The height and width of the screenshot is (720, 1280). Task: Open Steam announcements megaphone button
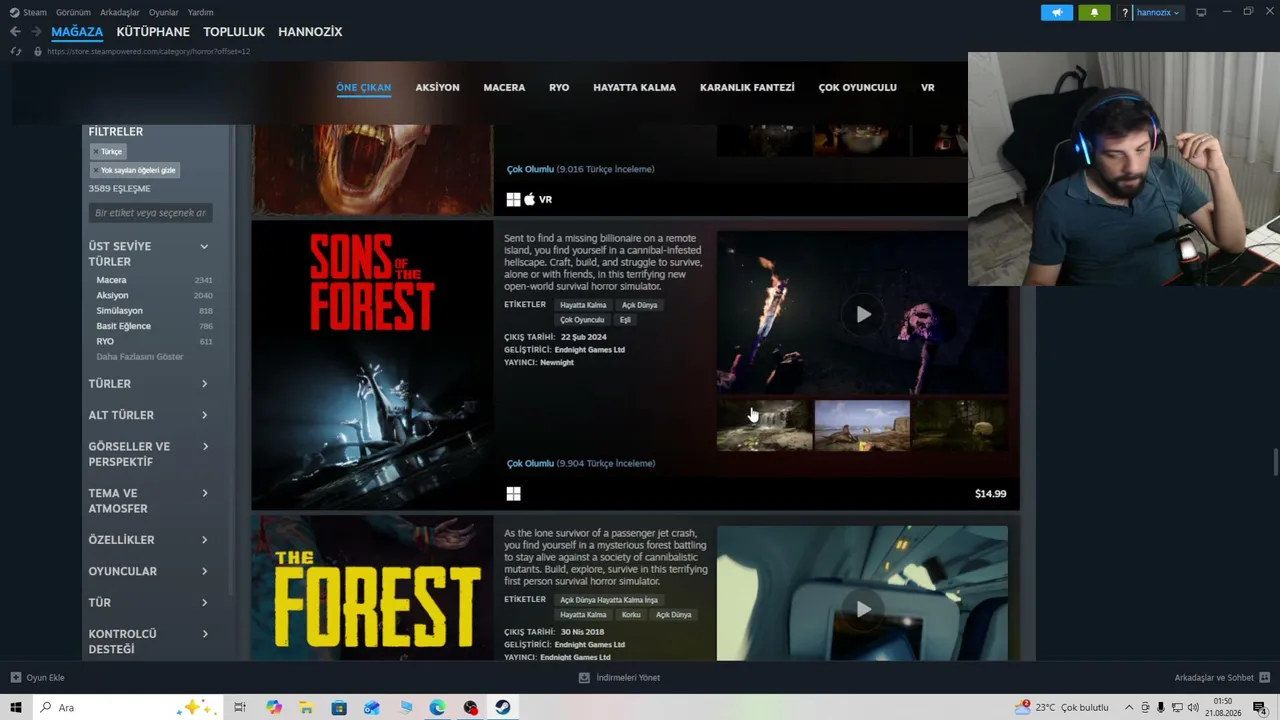click(x=1057, y=13)
